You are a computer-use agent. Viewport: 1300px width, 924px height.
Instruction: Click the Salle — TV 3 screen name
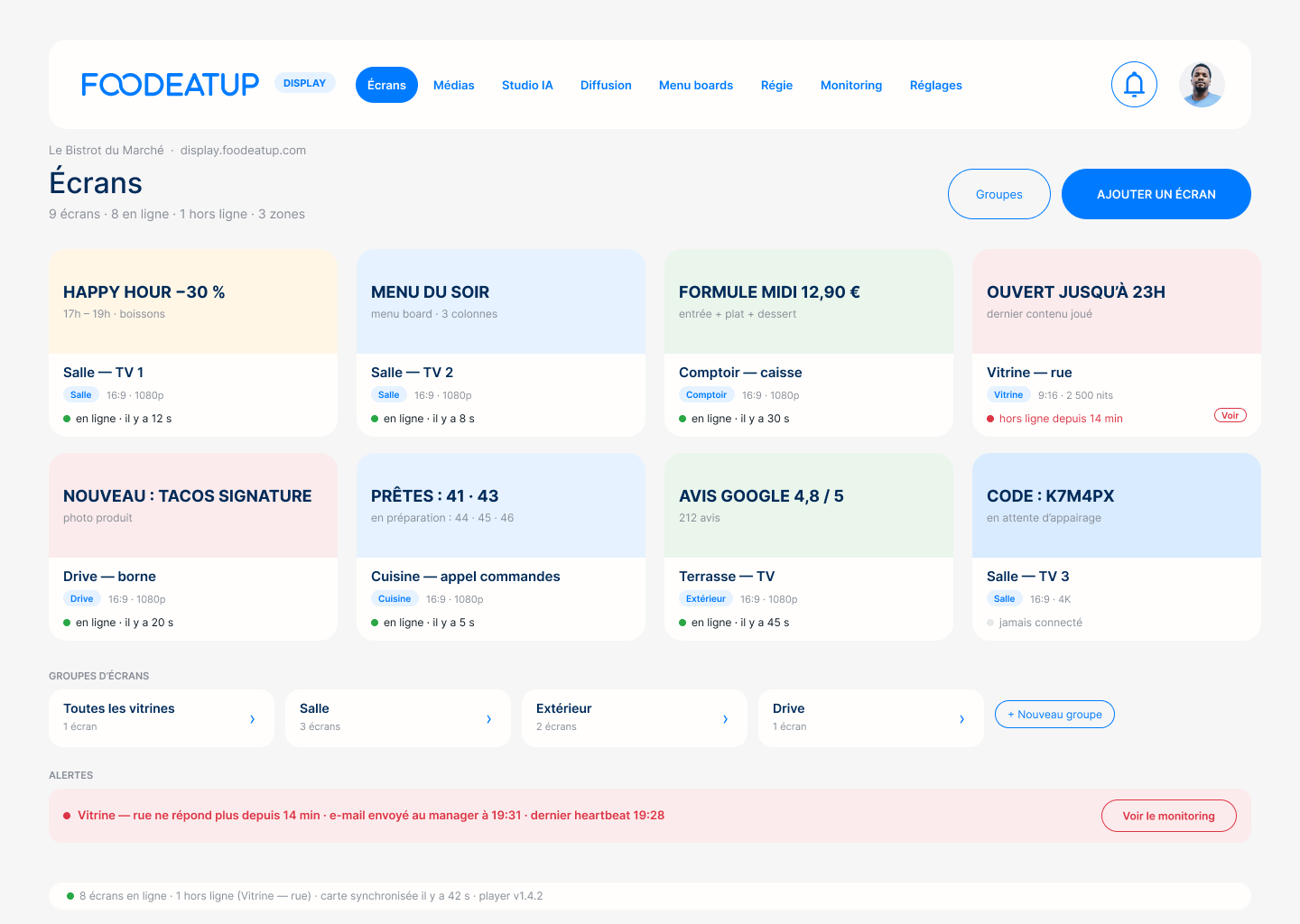pyautogui.click(x=1028, y=577)
